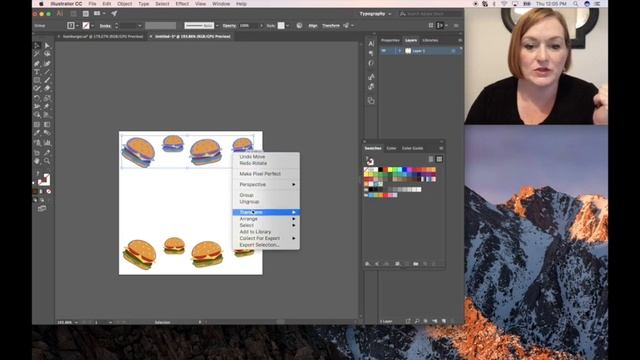The height and width of the screenshot is (360, 640).
Task: Select the Line Segment tool
Action: [47, 72]
